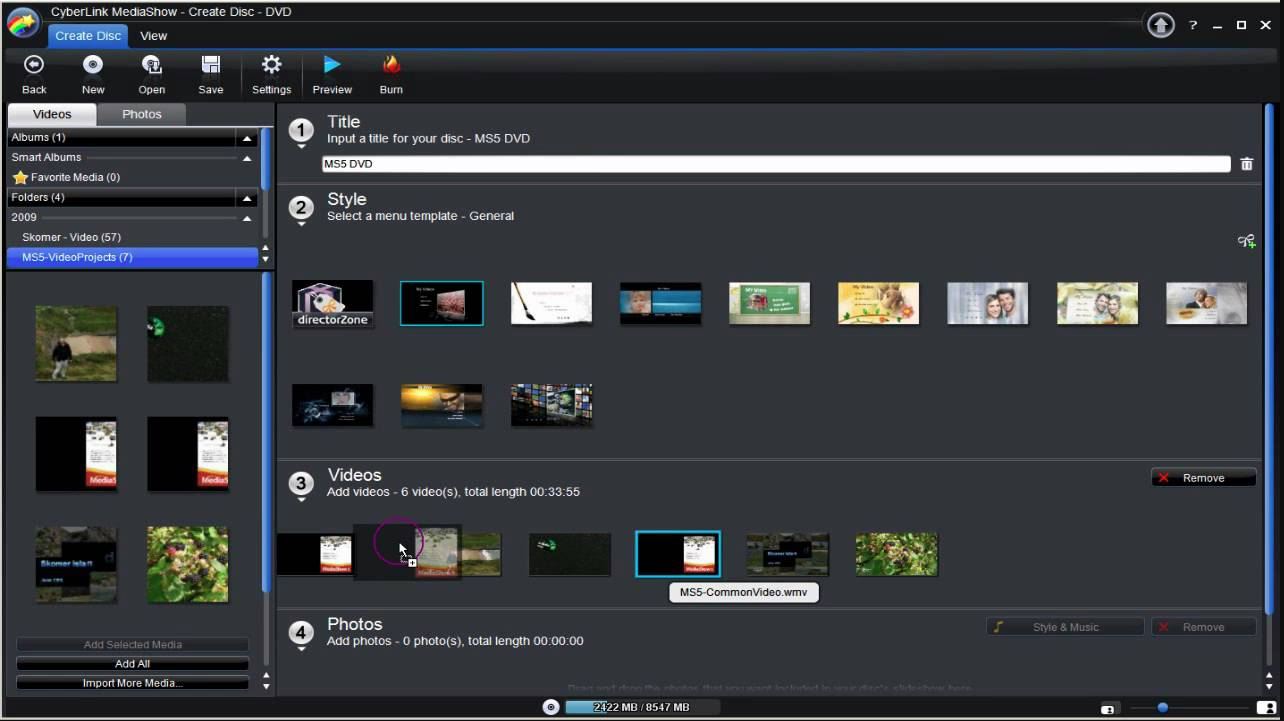Expand the Smart Albums section

tap(246, 157)
